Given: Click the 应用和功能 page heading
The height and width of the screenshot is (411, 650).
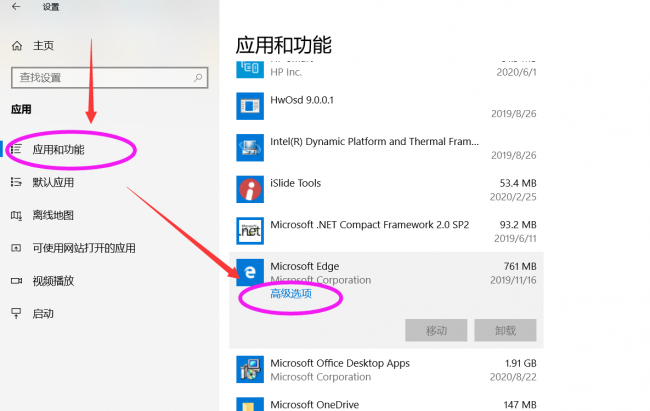Looking at the screenshot, I should (284, 45).
